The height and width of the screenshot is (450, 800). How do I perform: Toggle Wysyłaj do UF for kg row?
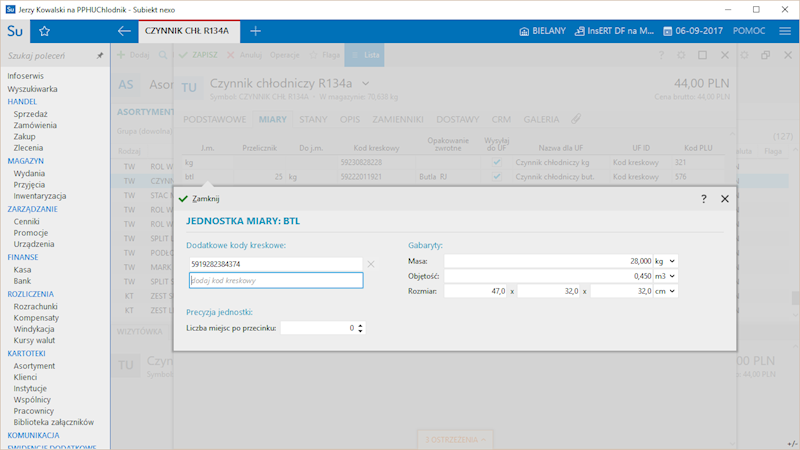pyautogui.click(x=496, y=162)
